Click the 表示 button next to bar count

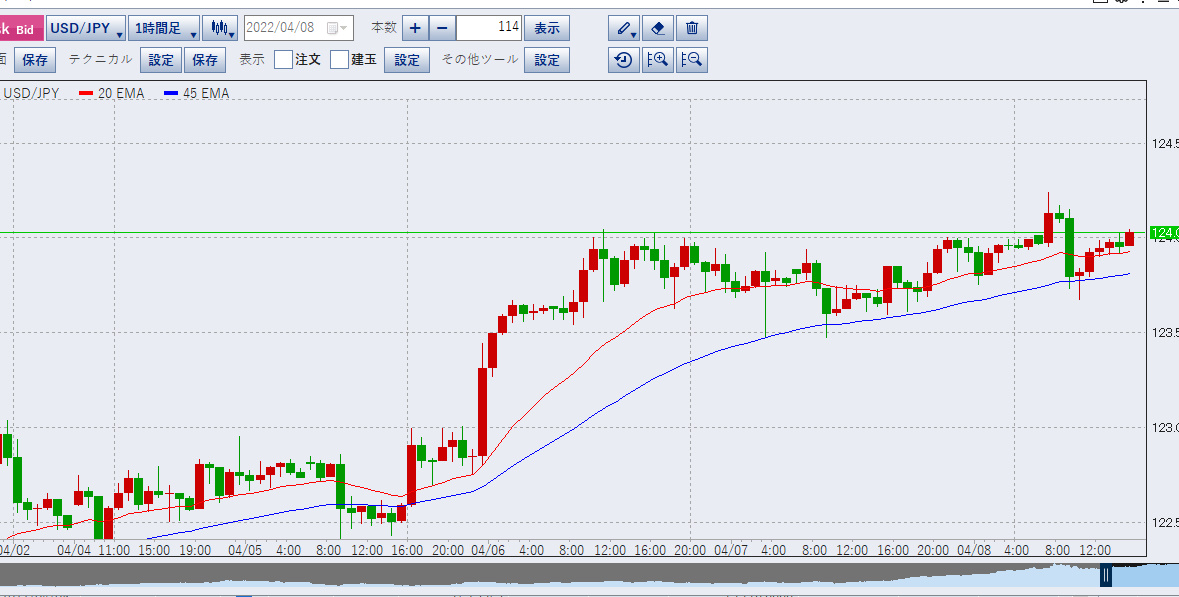tap(547, 28)
